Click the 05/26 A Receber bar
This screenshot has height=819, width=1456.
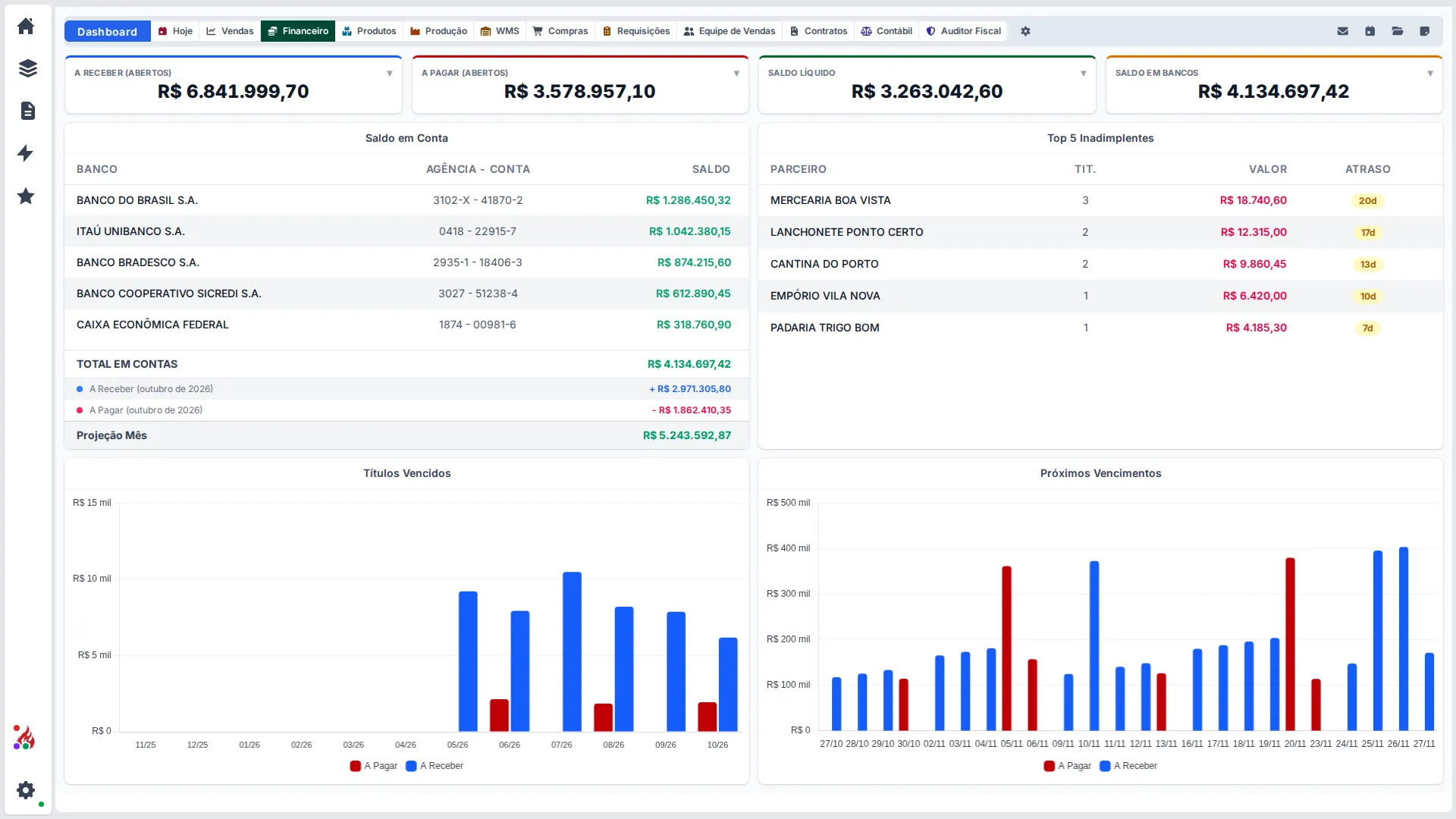pos(468,661)
